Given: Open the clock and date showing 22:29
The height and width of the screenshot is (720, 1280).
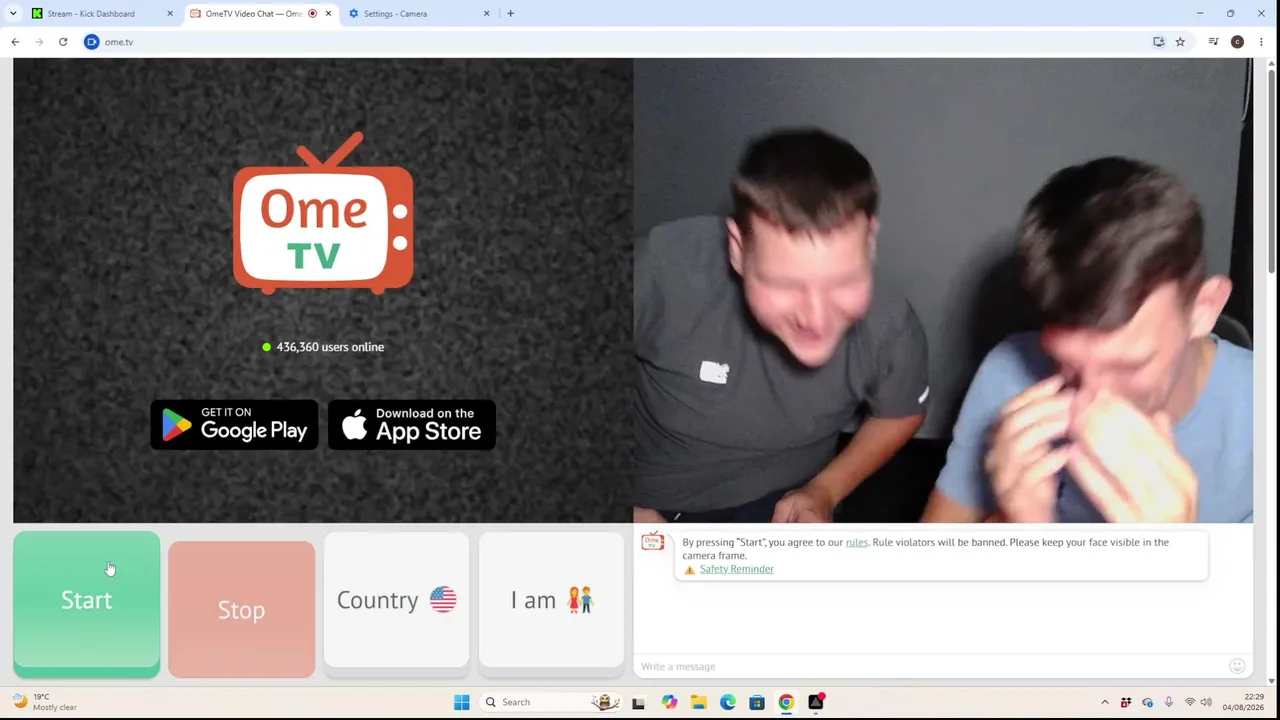Looking at the screenshot, I should coord(1242,702).
